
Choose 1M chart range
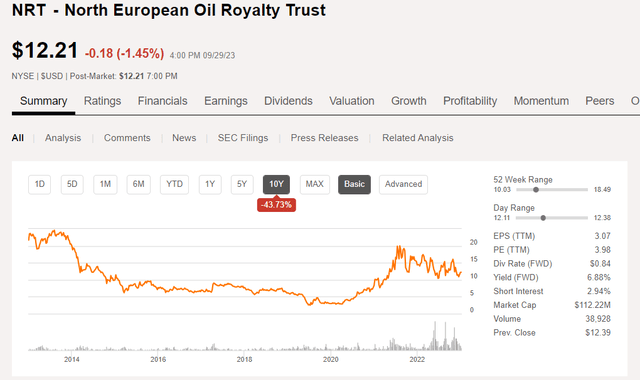(105, 184)
